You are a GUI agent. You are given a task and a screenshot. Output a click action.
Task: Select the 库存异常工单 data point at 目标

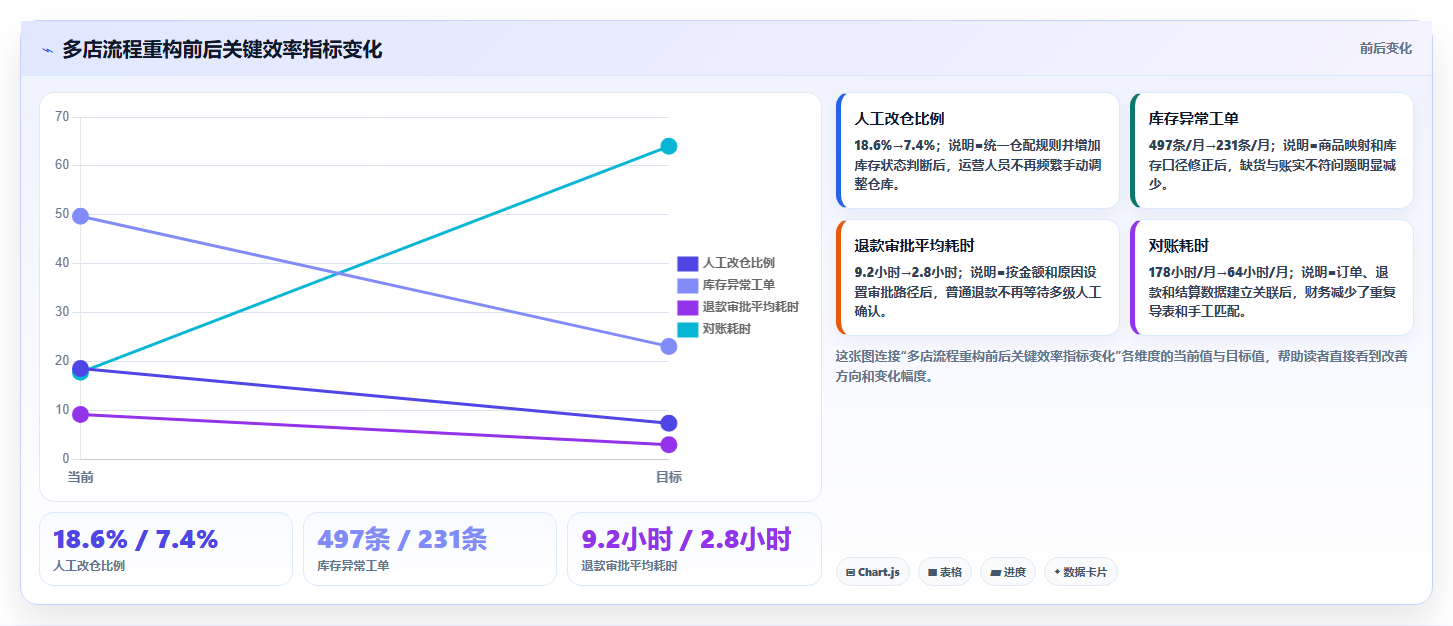[669, 346]
